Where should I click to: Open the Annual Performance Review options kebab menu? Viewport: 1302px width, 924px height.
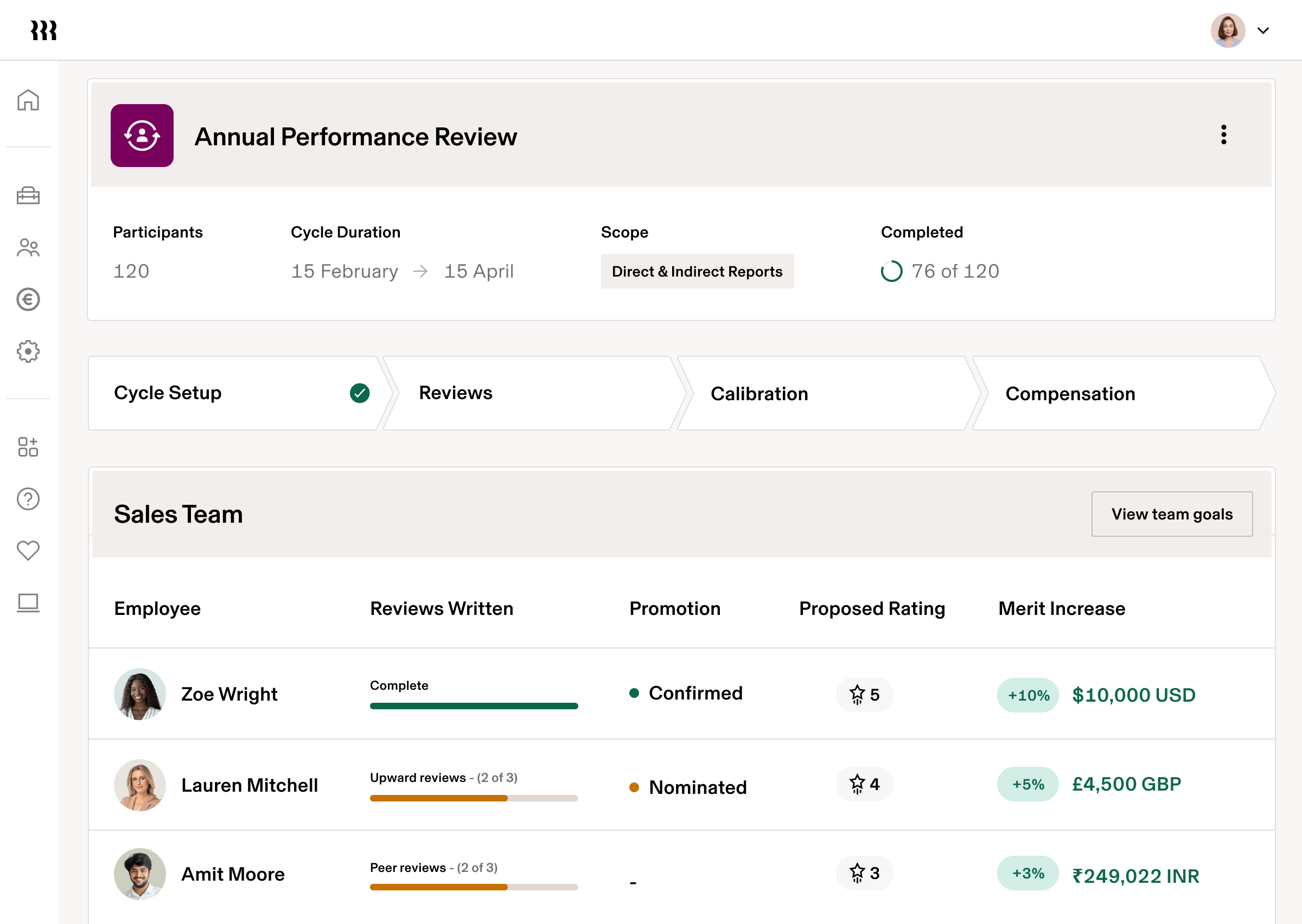1224,135
